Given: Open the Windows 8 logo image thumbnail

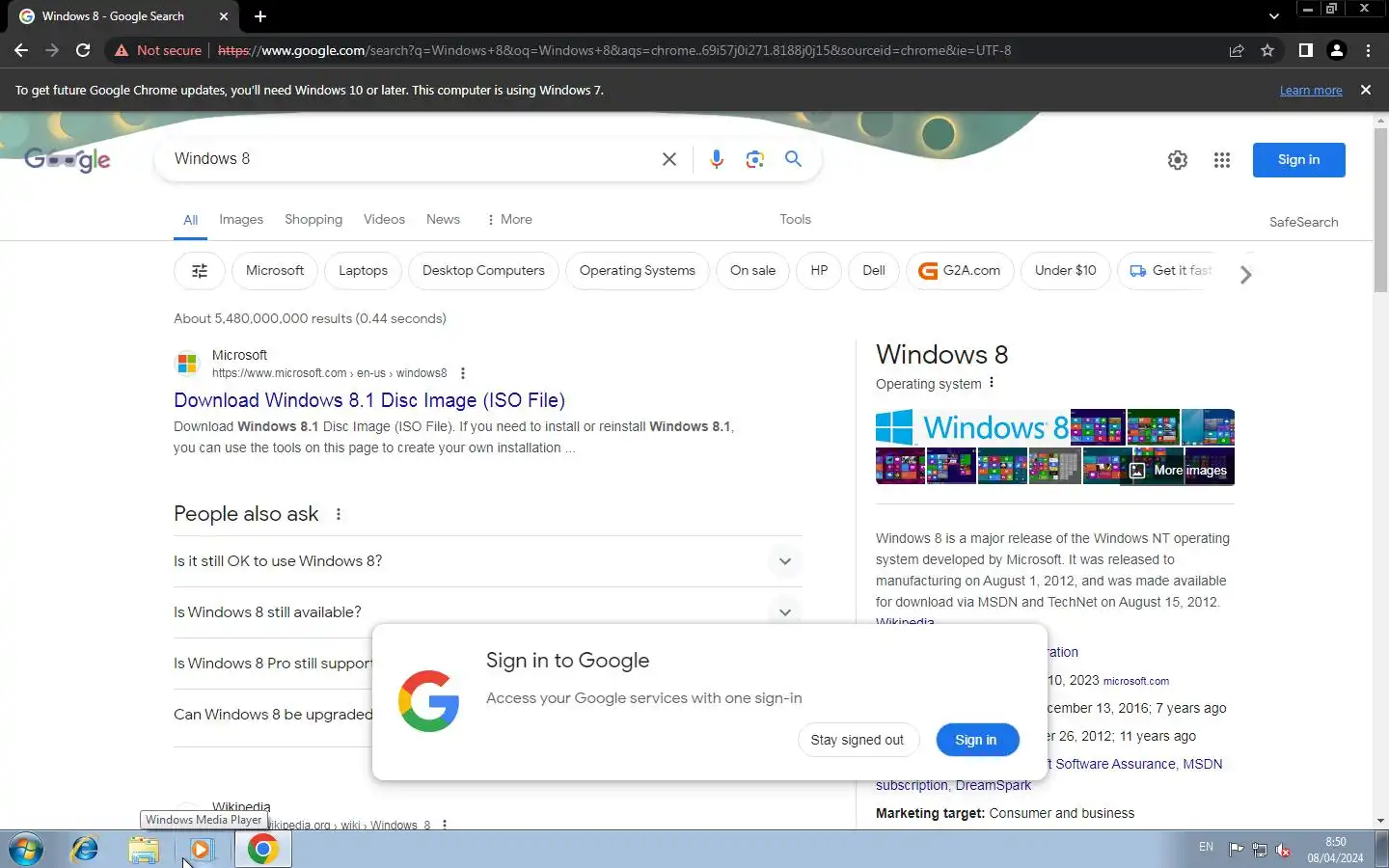Looking at the screenshot, I should [972, 427].
